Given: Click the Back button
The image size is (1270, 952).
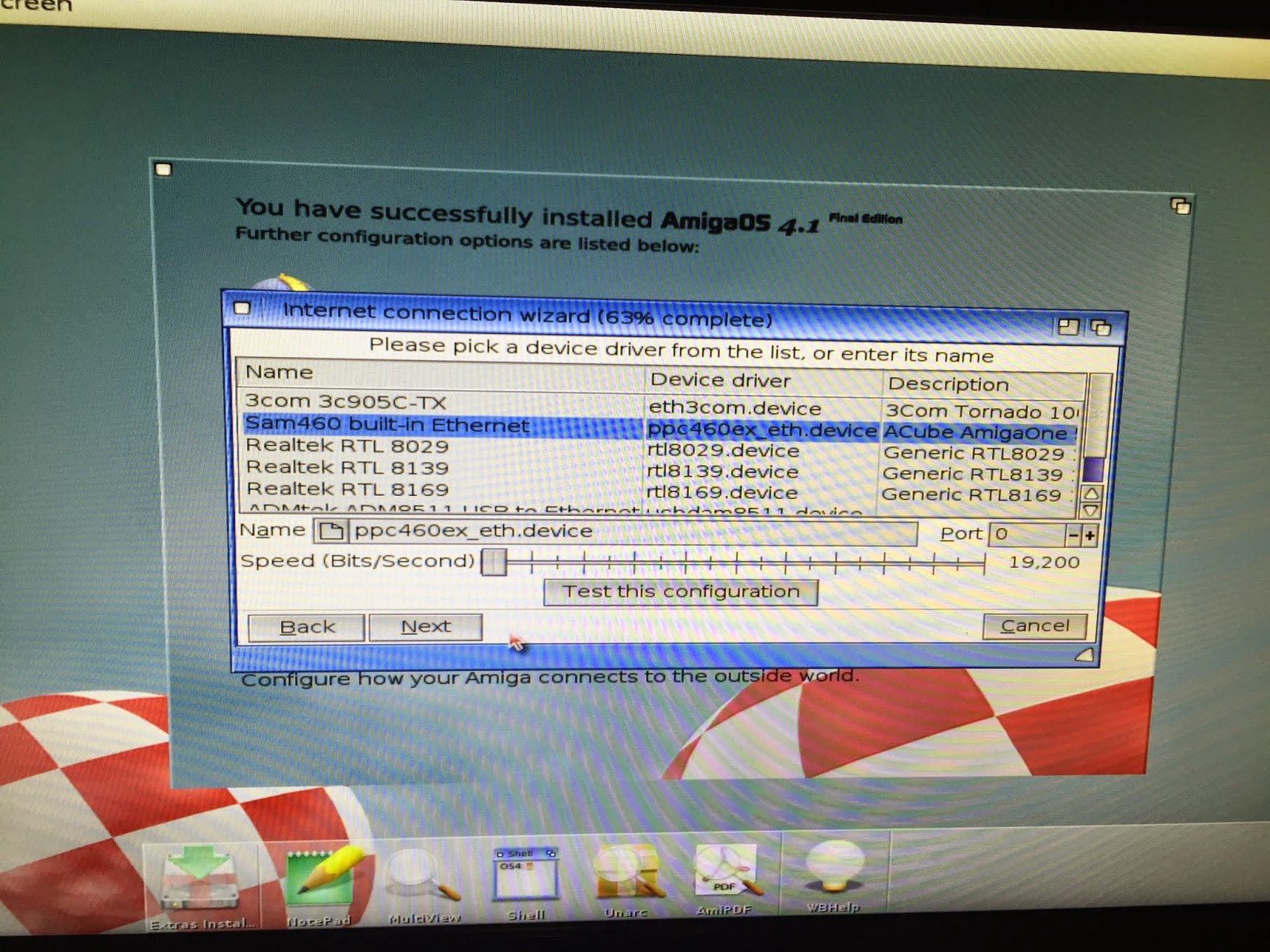Looking at the screenshot, I should pos(306,627).
